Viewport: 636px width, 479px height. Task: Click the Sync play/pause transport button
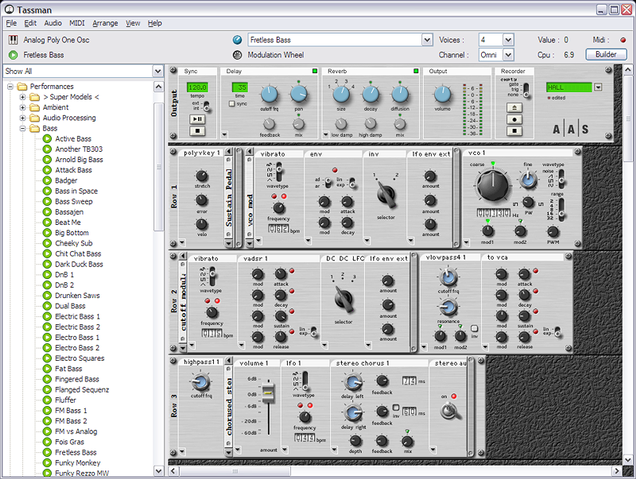coord(198,119)
